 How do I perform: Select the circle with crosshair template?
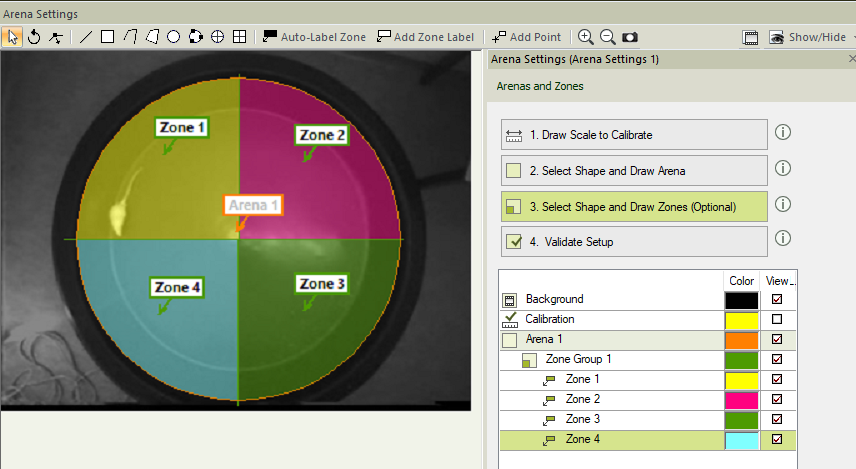217,37
